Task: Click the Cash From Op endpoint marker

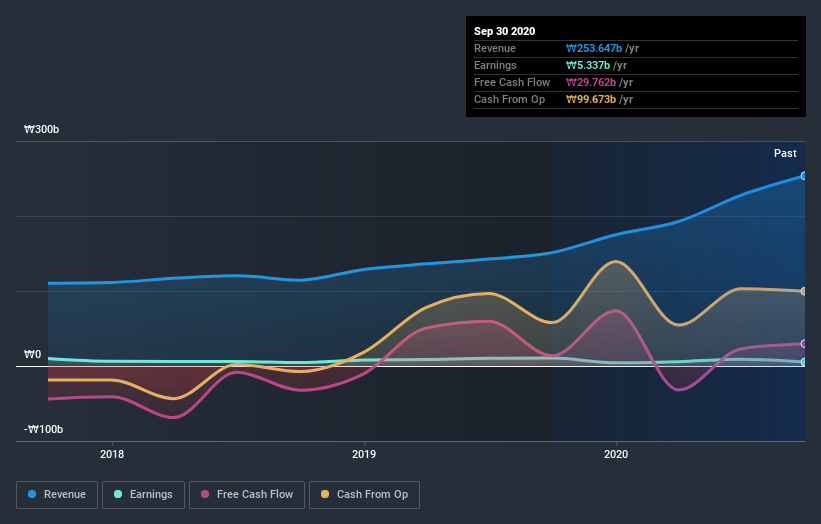Action: [804, 291]
